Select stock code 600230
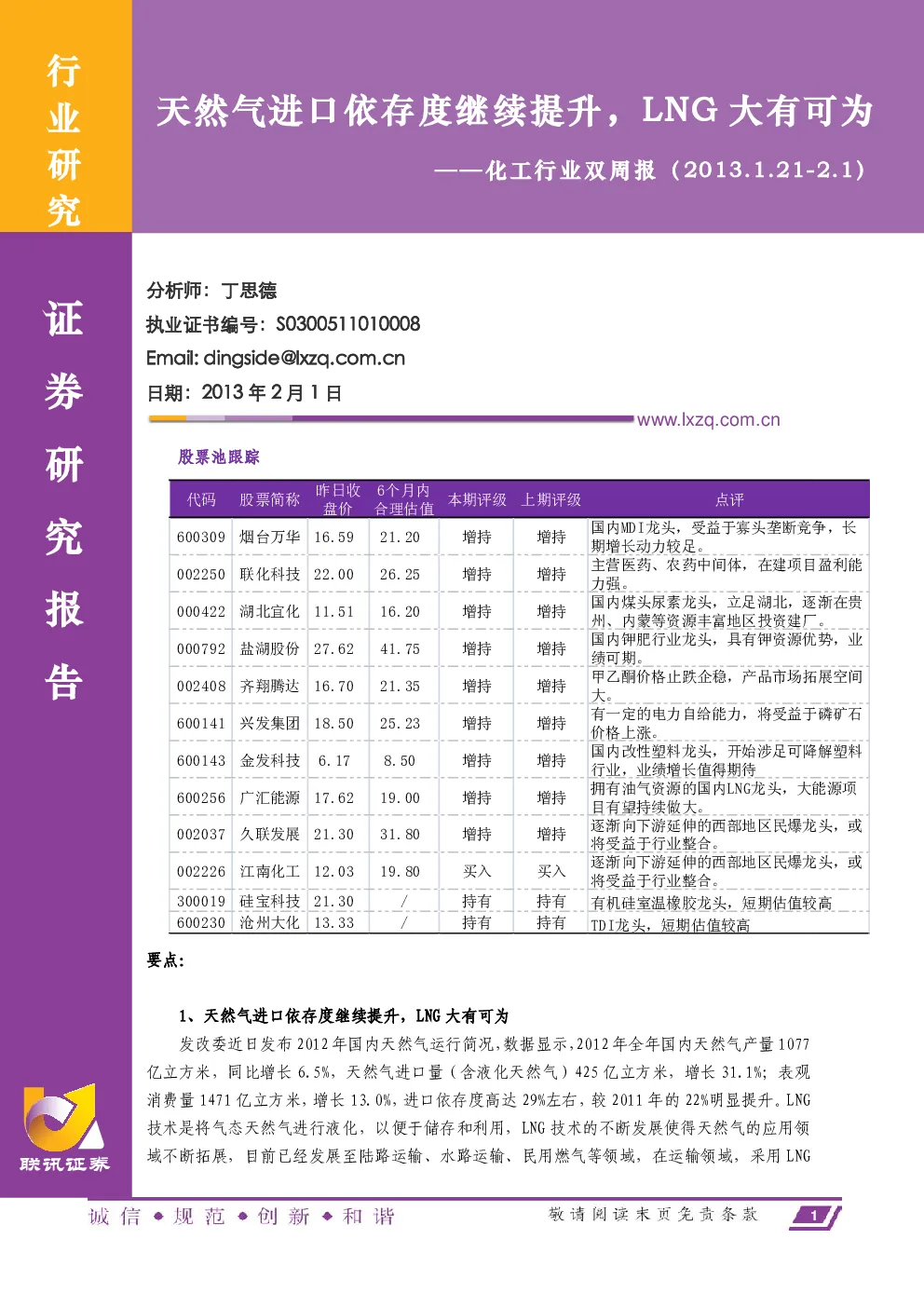 [x=201, y=922]
